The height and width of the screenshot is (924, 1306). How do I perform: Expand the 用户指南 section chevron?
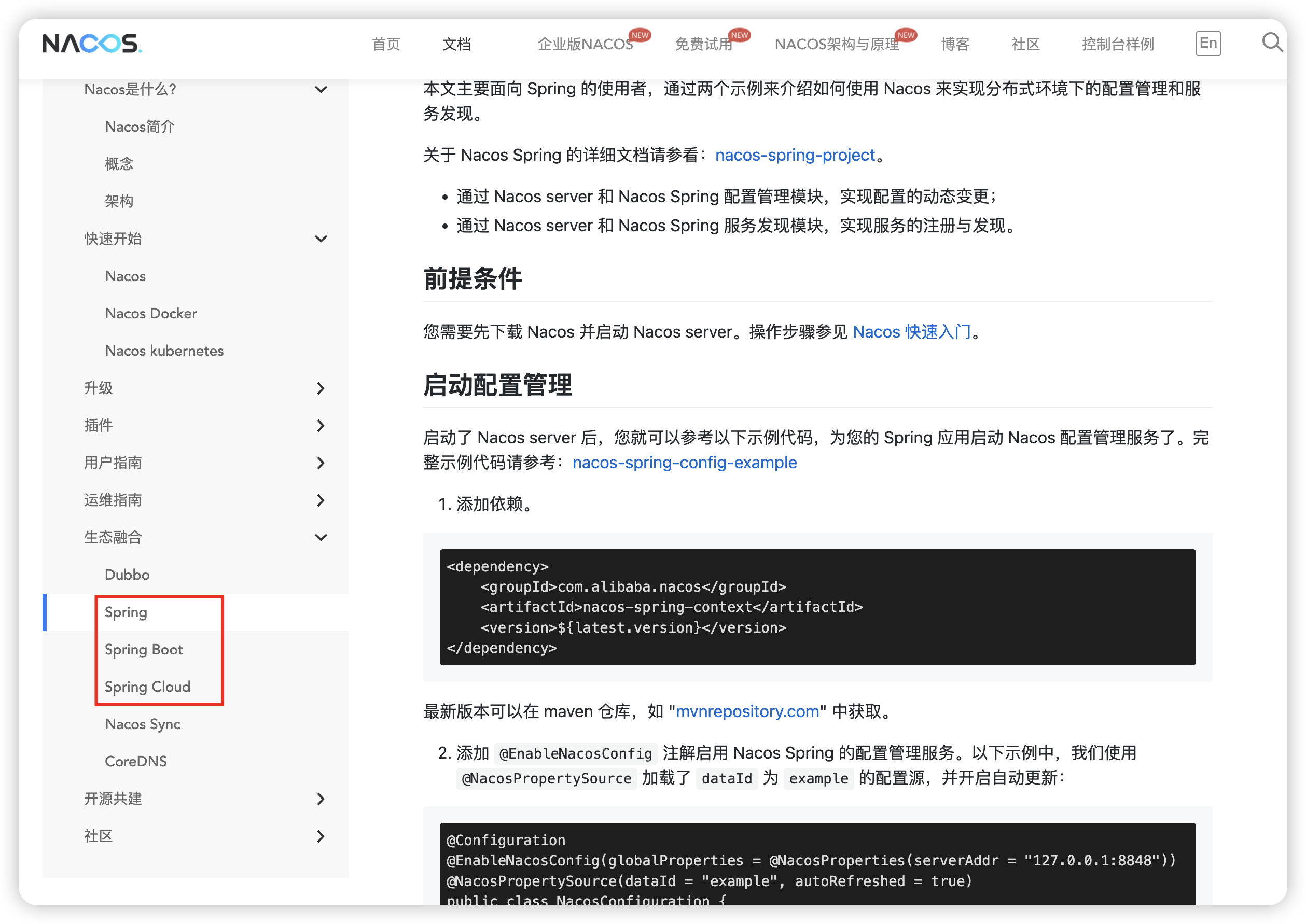(321, 463)
